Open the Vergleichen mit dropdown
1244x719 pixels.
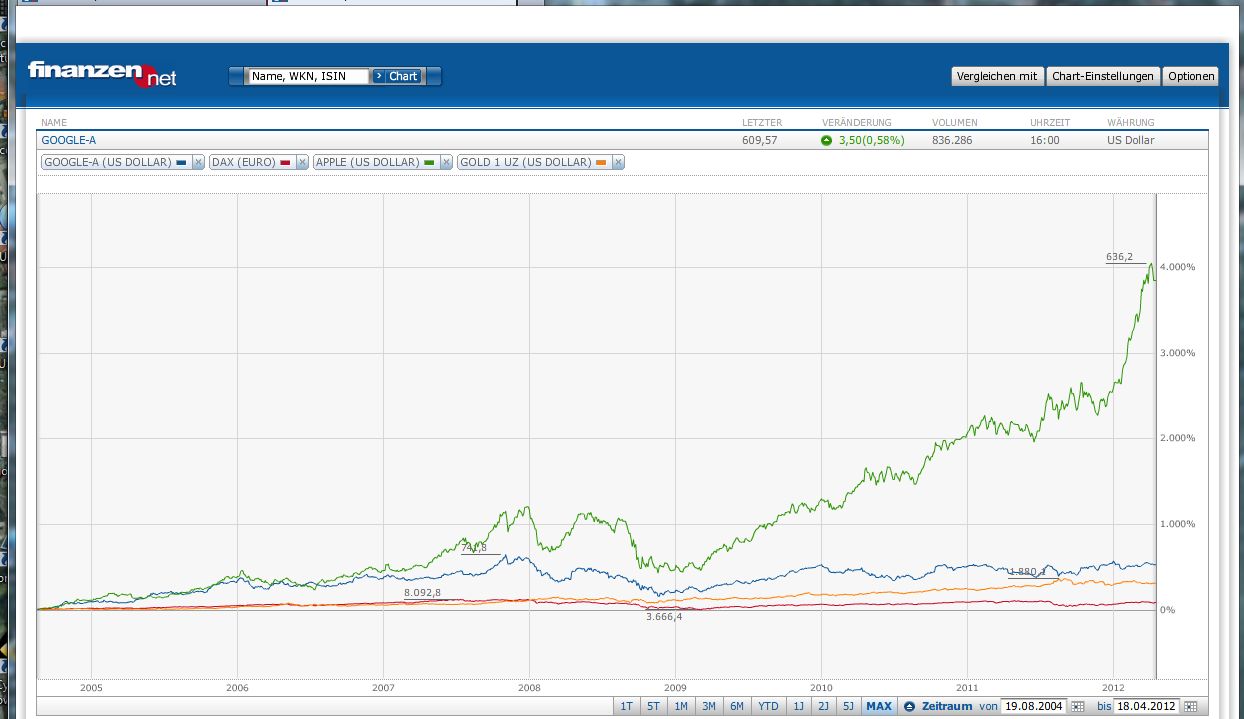tap(997, 76)
